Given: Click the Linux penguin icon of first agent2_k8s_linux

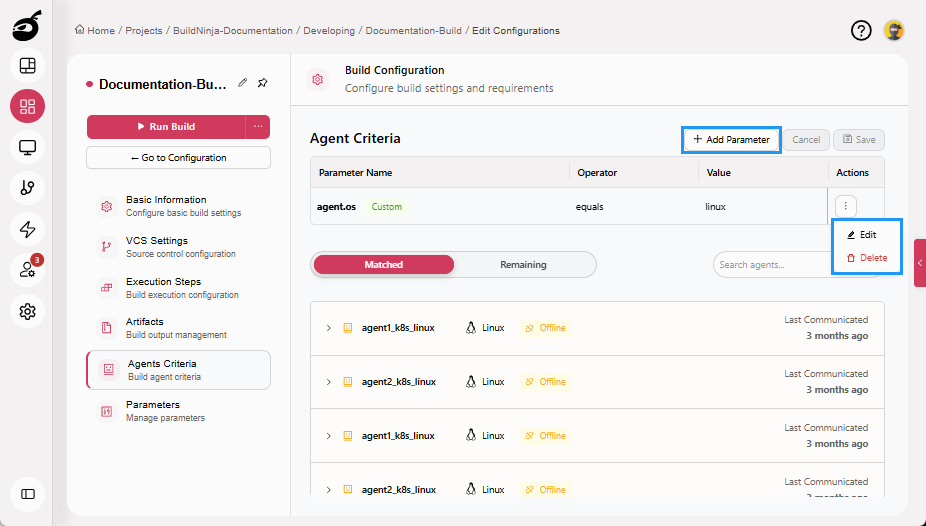Looking at the screenshot, I should click(x=471, y=382).
